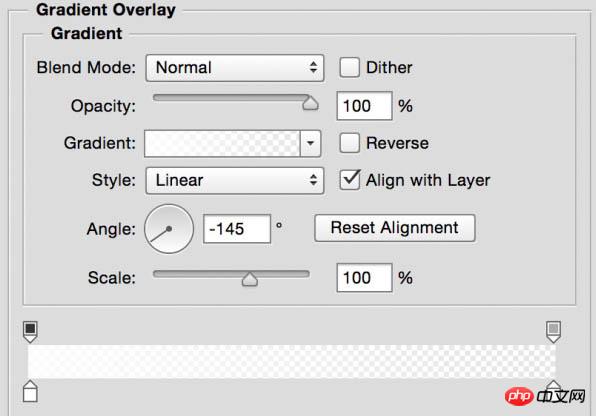Expand the gradient picker arrow
596x416 pixels.
[x=311, y=143]
